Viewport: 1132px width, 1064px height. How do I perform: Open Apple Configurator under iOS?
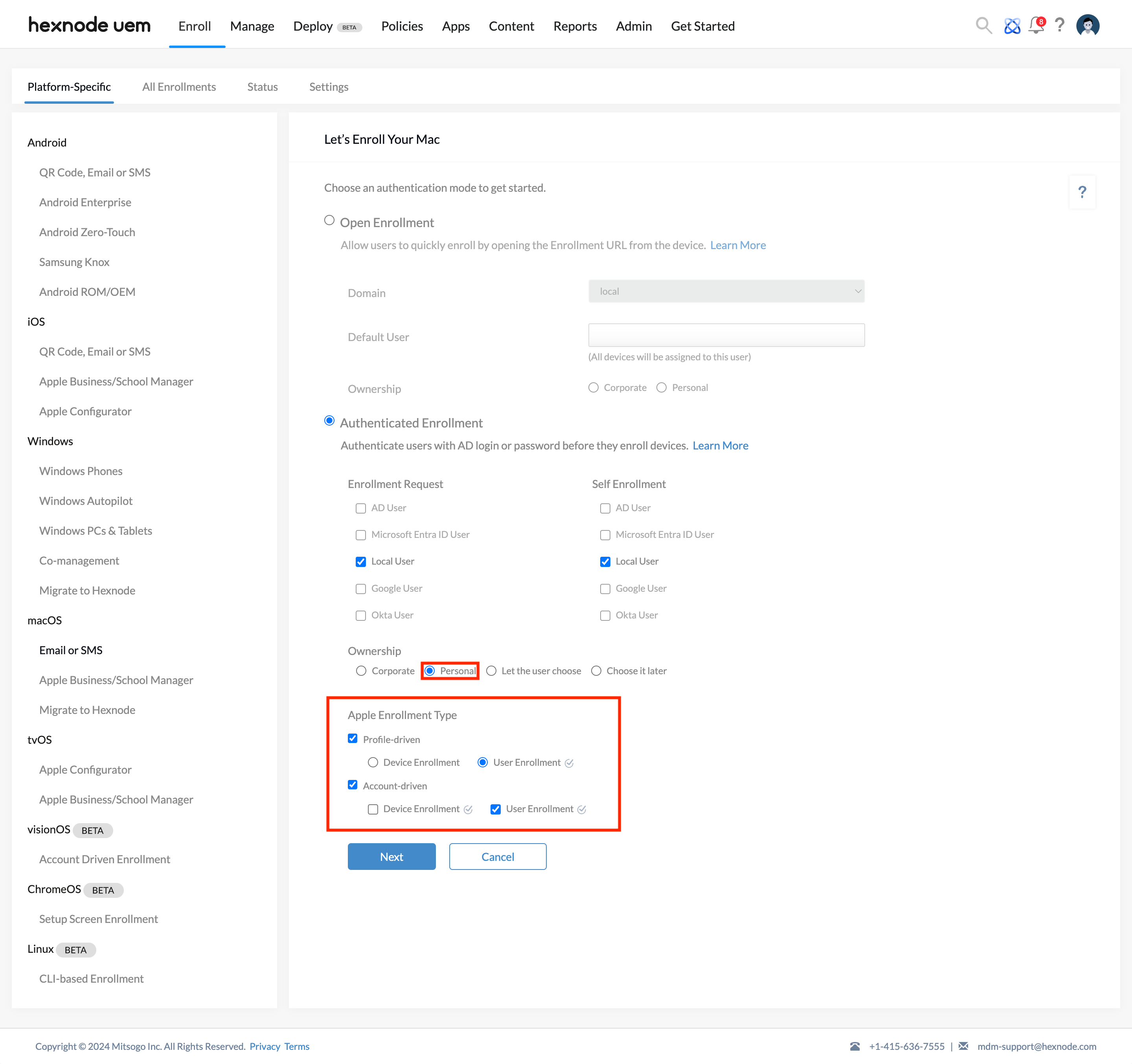pos(85,412)
